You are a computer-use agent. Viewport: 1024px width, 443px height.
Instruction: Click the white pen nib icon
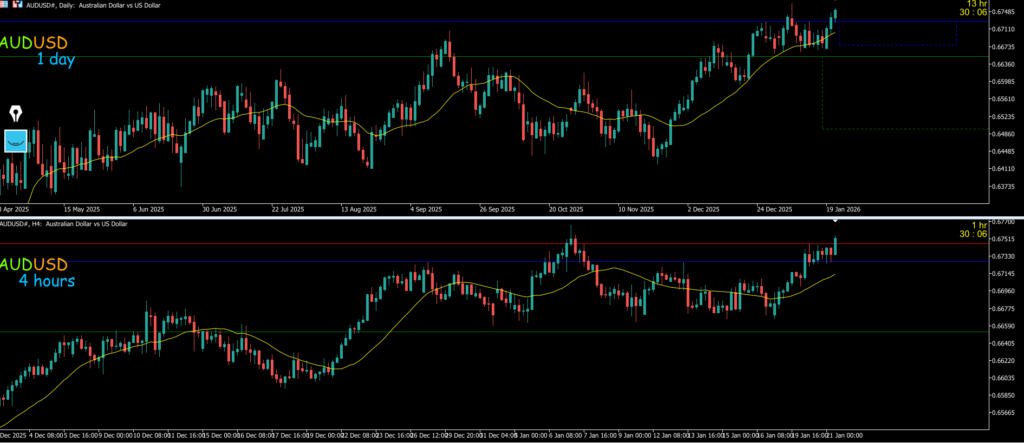pos(18,113)
